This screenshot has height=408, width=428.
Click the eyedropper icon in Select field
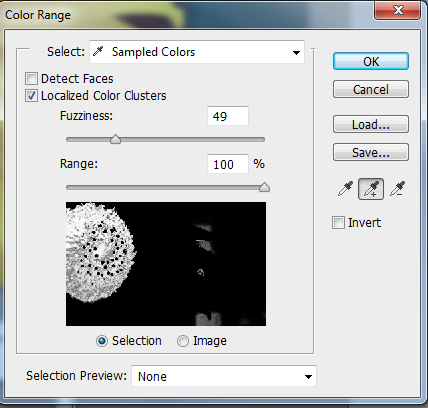tap(98, 52)
